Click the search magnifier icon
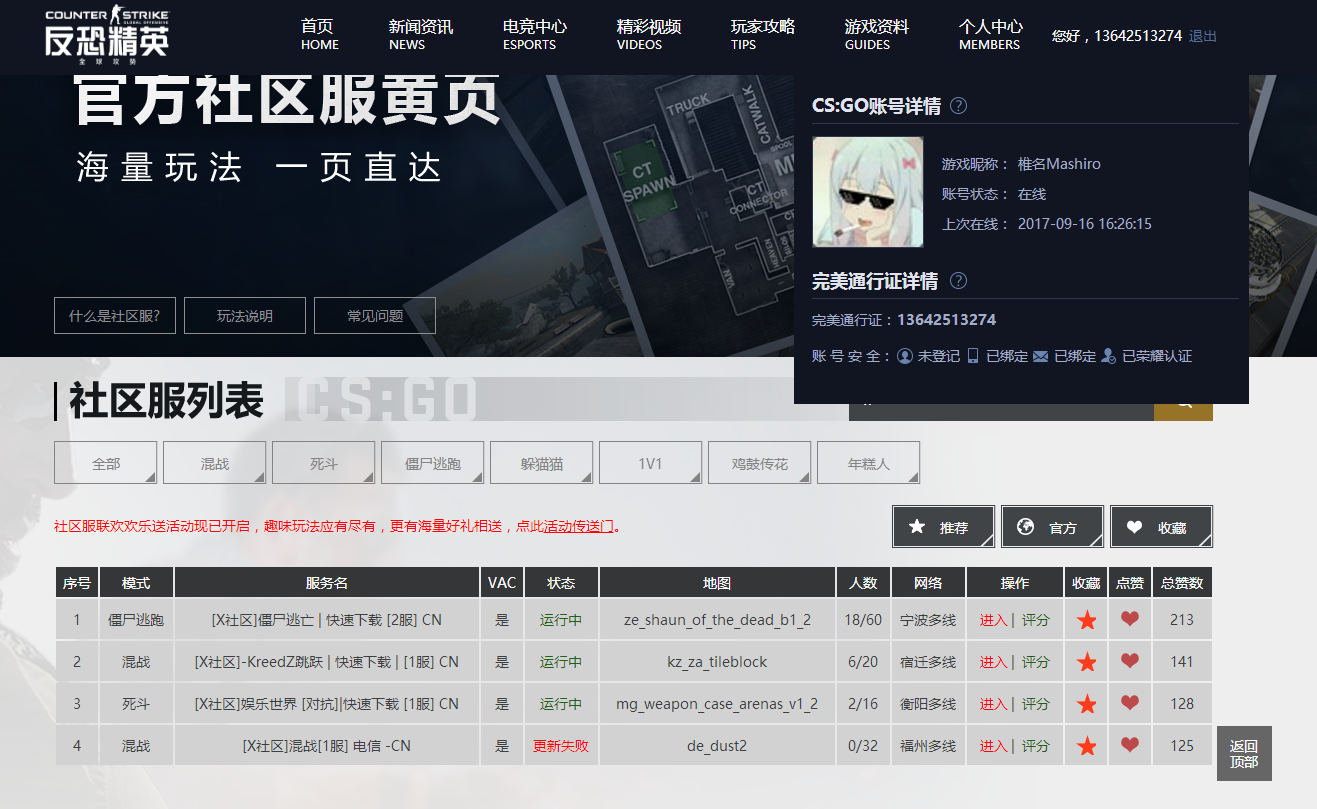1317x809 pixels. [x=1183, y=404]
